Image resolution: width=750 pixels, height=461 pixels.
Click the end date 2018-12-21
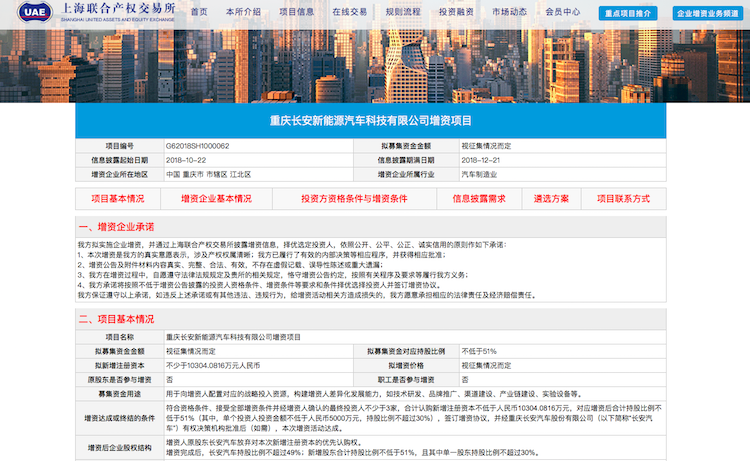pyautogui.click(x=481, y=160)
